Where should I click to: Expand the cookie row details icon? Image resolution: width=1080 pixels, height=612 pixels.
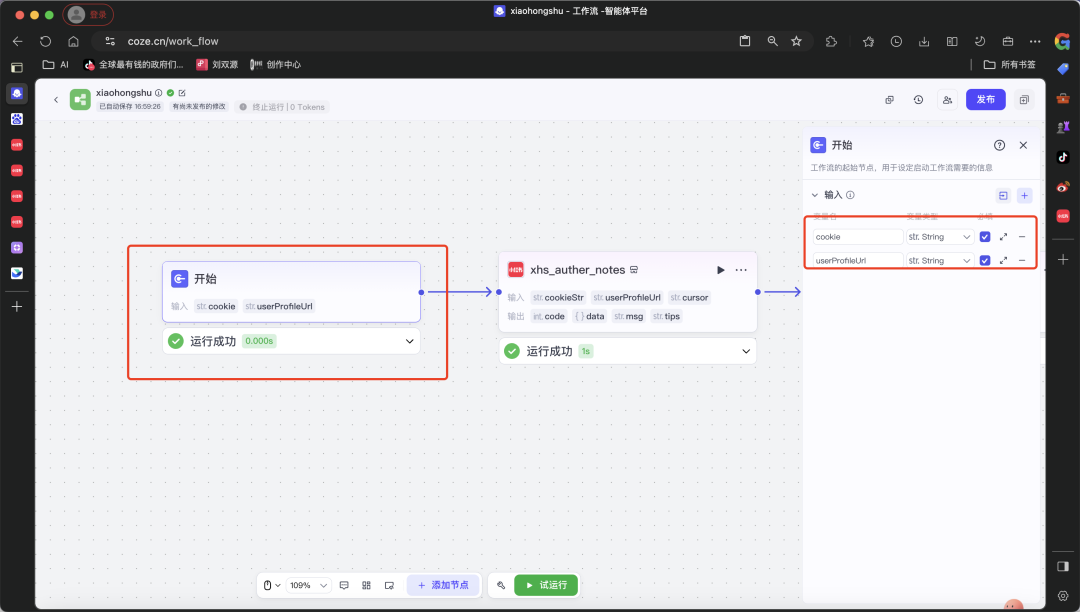pyautogui.click(x=1004, y=237)
